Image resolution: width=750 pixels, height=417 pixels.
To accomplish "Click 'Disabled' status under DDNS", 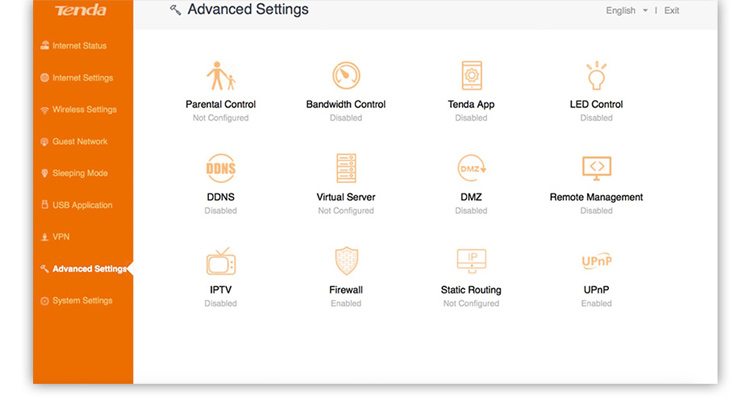I will pos(221,210).
